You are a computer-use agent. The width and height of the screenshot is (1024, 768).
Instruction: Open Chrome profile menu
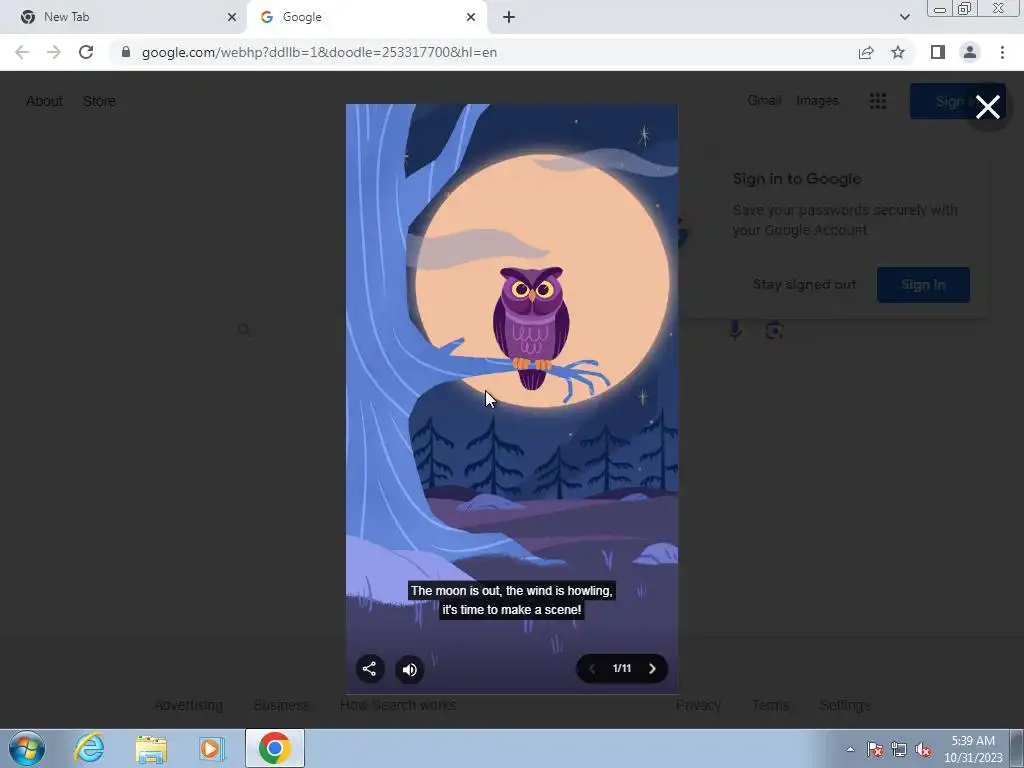(970, 52)
